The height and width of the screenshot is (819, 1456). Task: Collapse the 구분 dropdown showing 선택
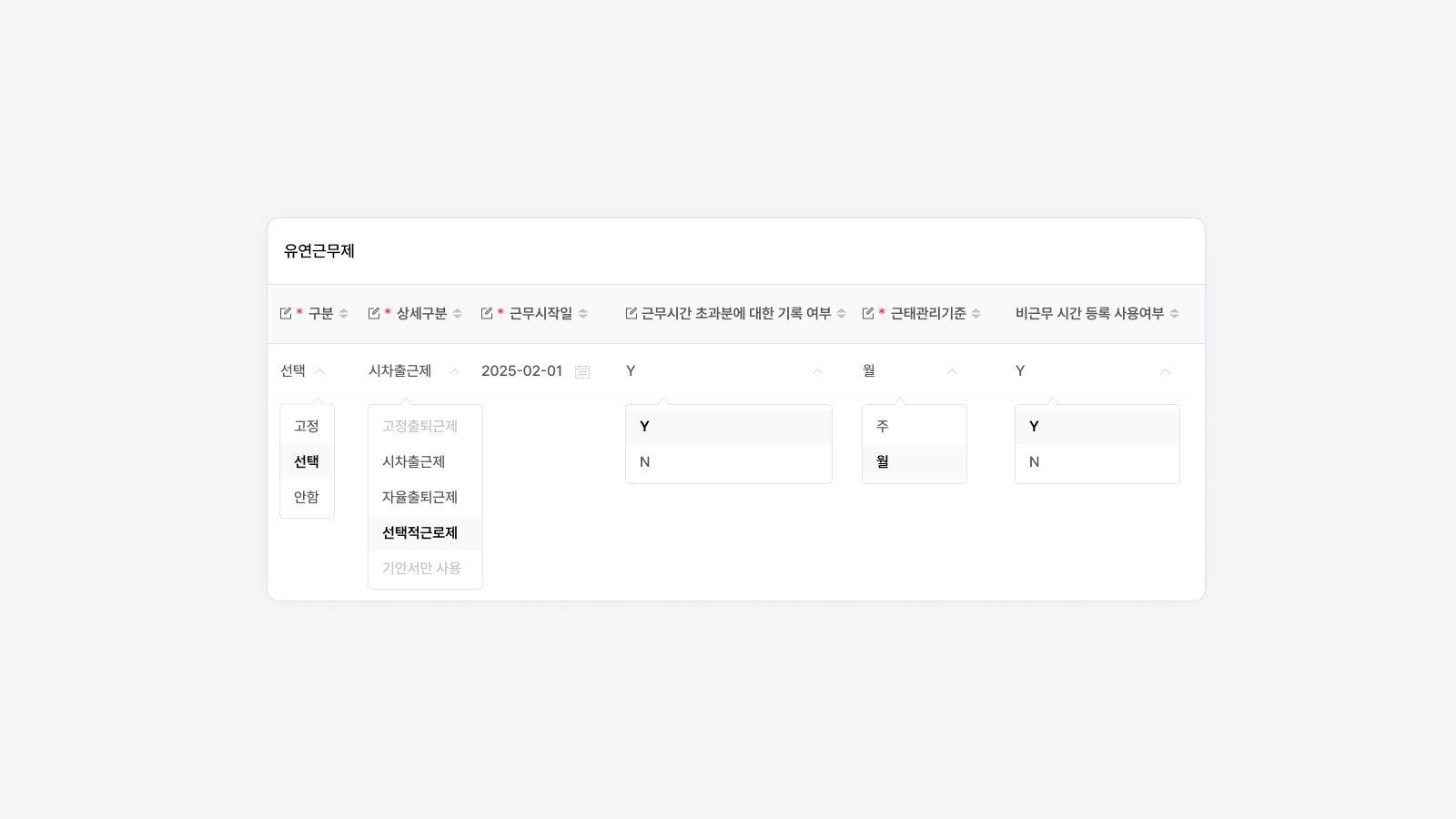coord(319,371)
